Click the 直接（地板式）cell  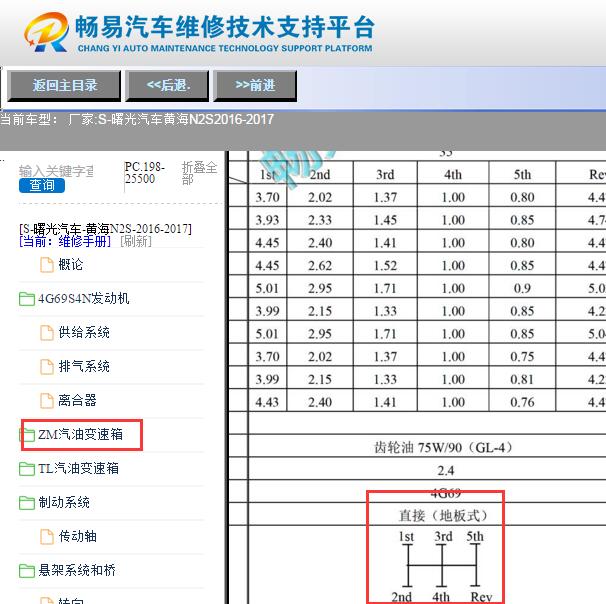click(443, 516)
